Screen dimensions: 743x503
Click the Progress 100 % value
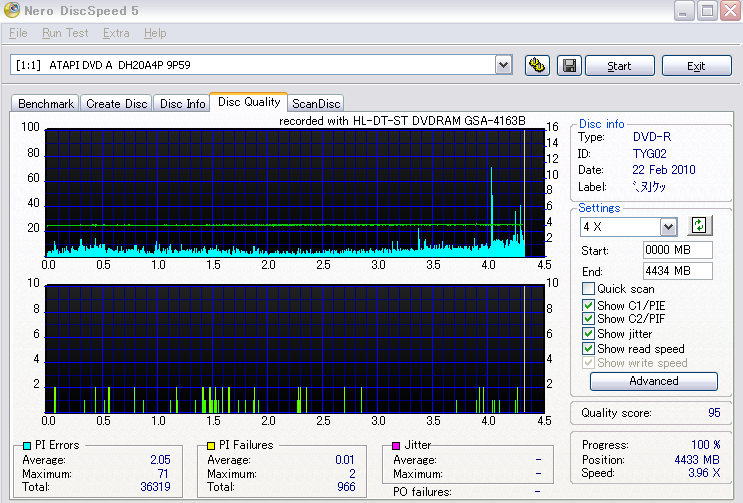(706, 444)
